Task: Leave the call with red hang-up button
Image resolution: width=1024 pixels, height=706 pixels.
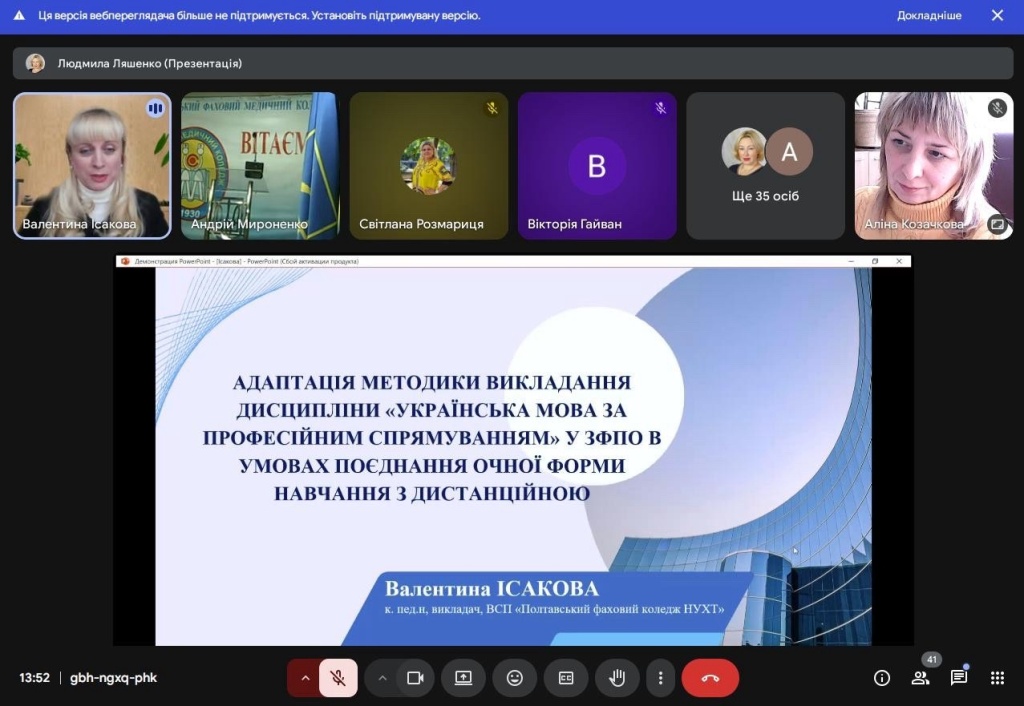Action: pos(710,678)
